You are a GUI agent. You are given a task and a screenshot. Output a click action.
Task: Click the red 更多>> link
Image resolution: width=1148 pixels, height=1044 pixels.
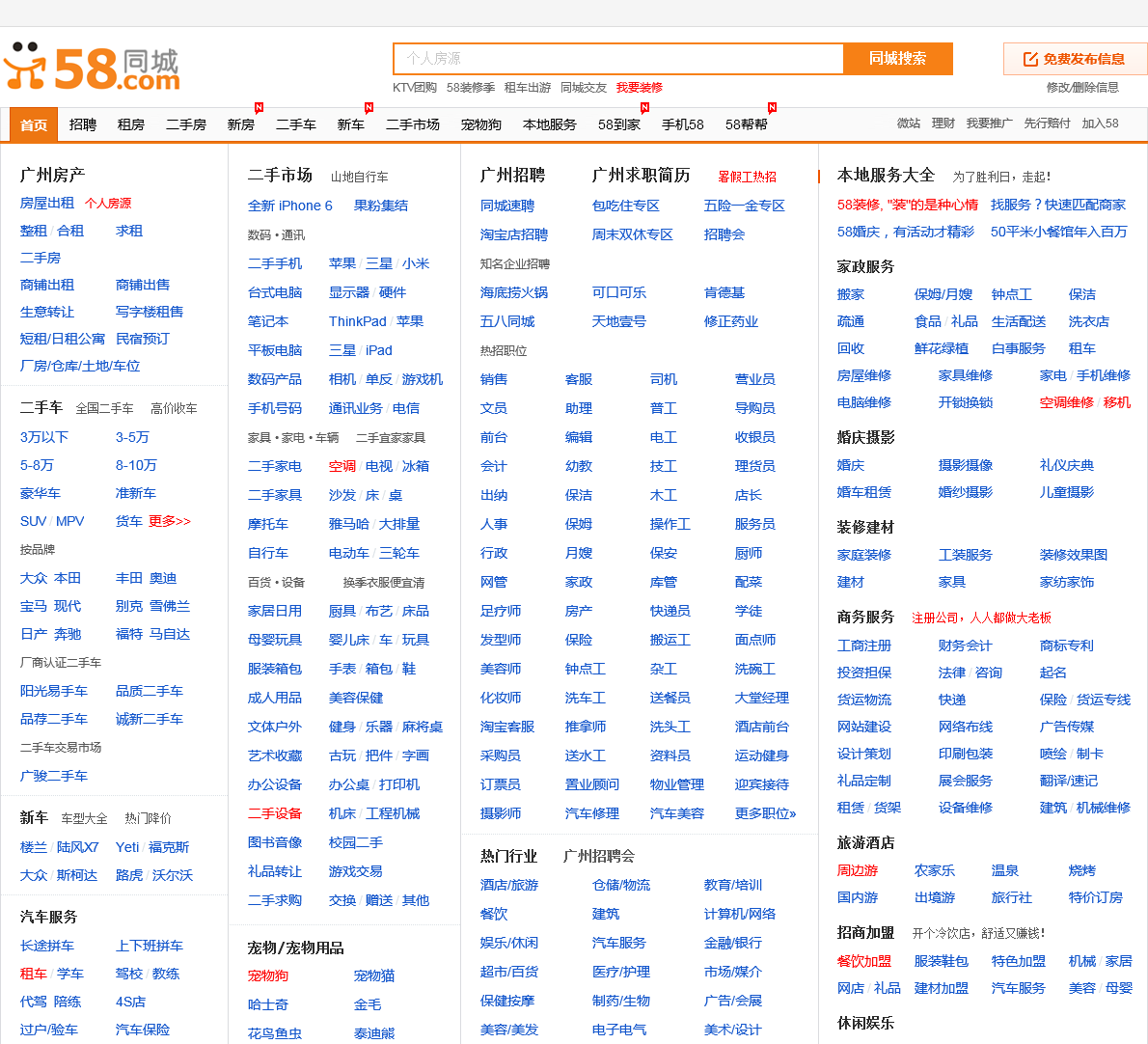tap(169, 521)
